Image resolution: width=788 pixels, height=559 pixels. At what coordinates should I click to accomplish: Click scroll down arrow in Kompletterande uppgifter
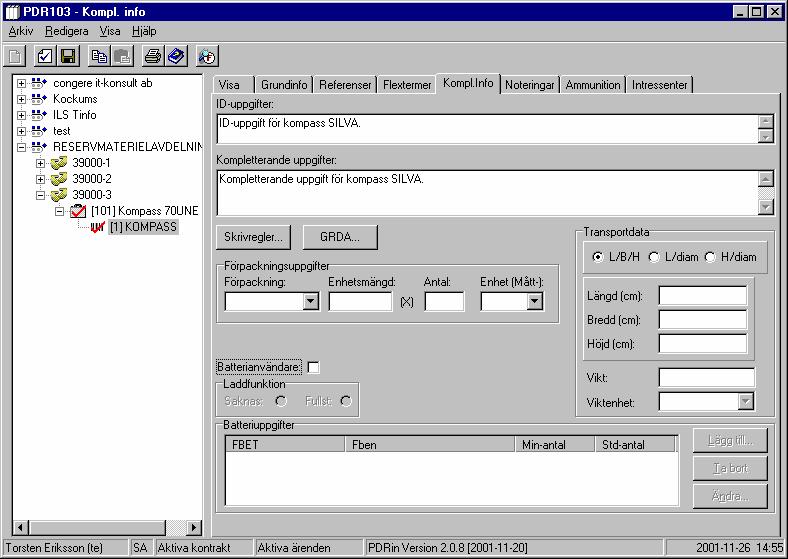tap(765, 207)
